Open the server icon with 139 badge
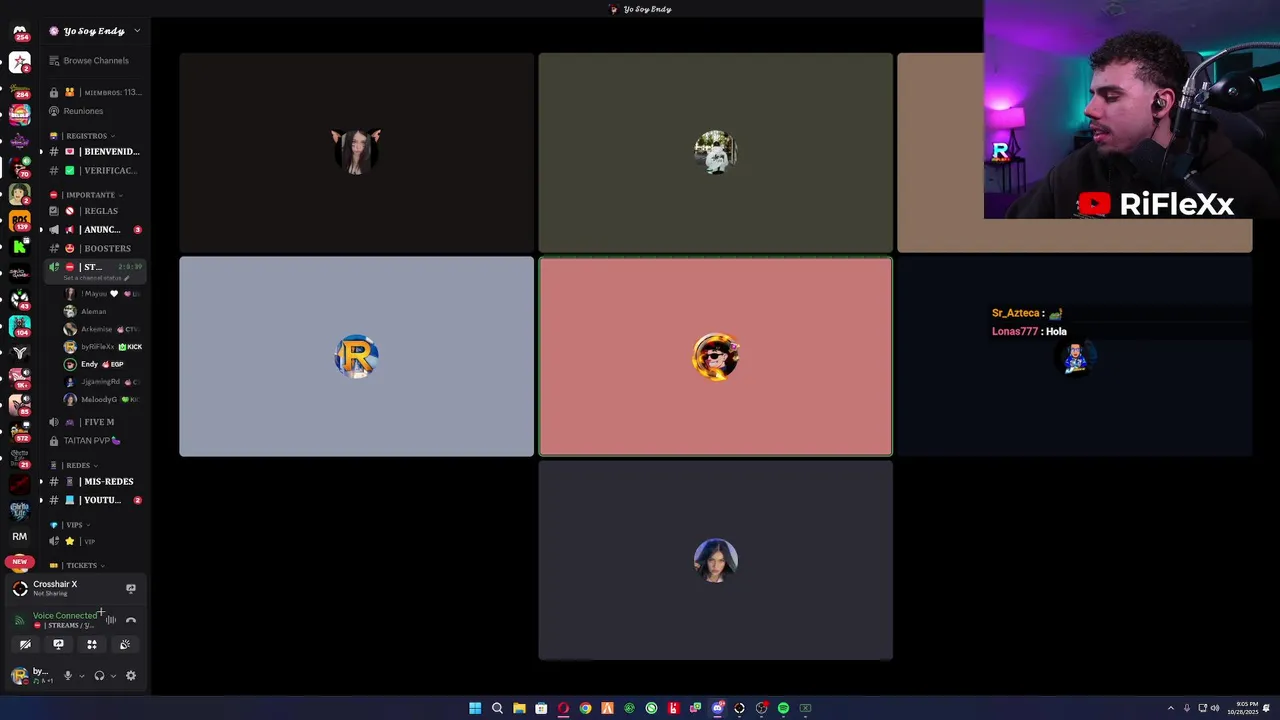The width and height of the screenshot is (1280, 720). (x=19, y=220)
